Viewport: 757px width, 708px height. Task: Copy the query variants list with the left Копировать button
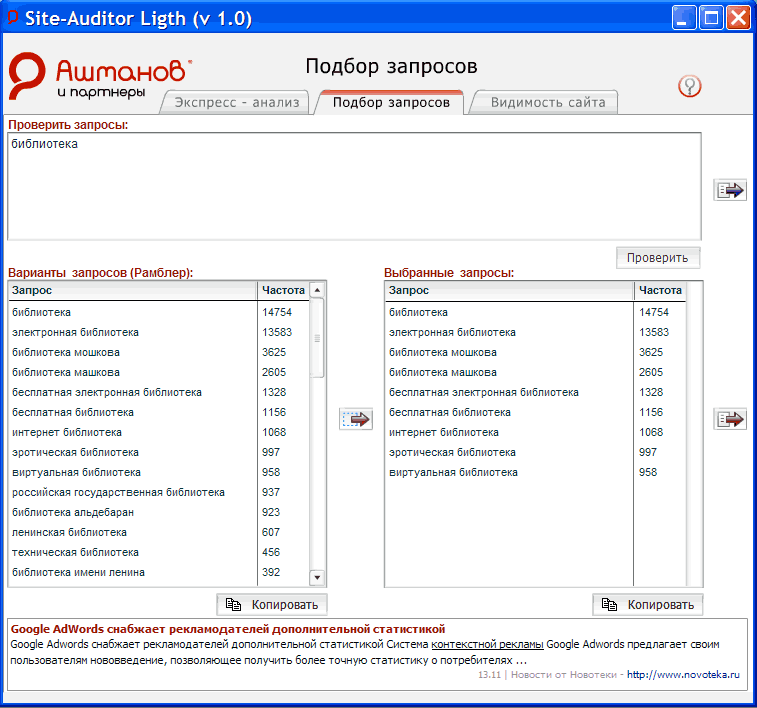(272, 605)
